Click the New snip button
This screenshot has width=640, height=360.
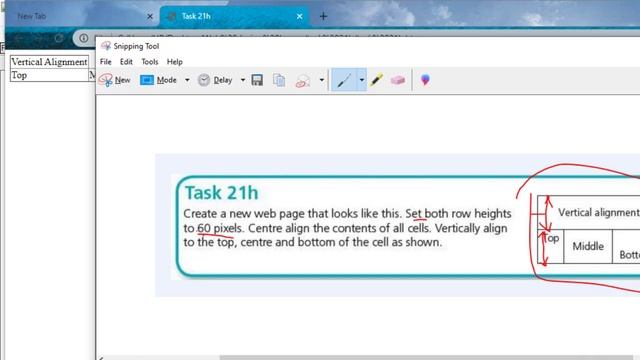[x=115, y=80]
